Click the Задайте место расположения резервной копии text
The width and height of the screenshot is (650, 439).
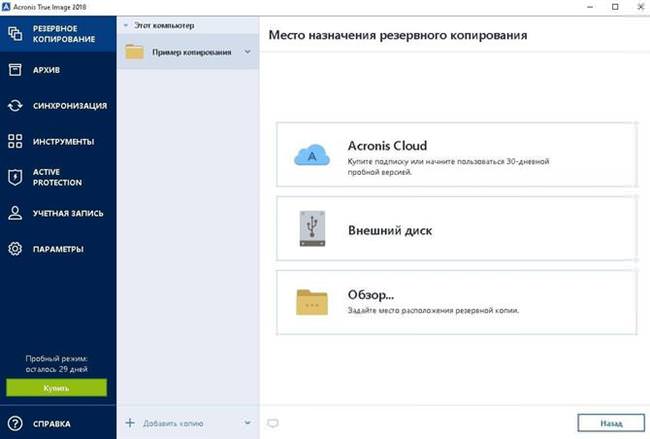click(x=433, y=310)
